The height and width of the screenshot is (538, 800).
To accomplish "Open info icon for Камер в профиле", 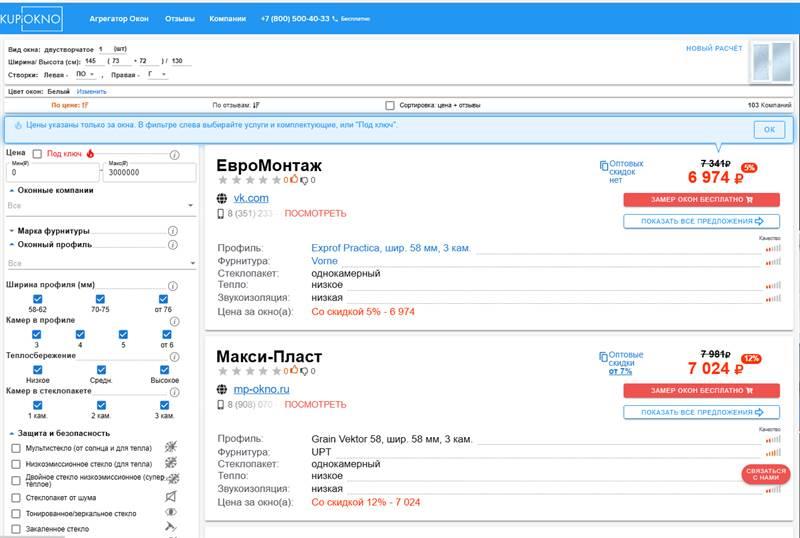I will tap(174, 321).
